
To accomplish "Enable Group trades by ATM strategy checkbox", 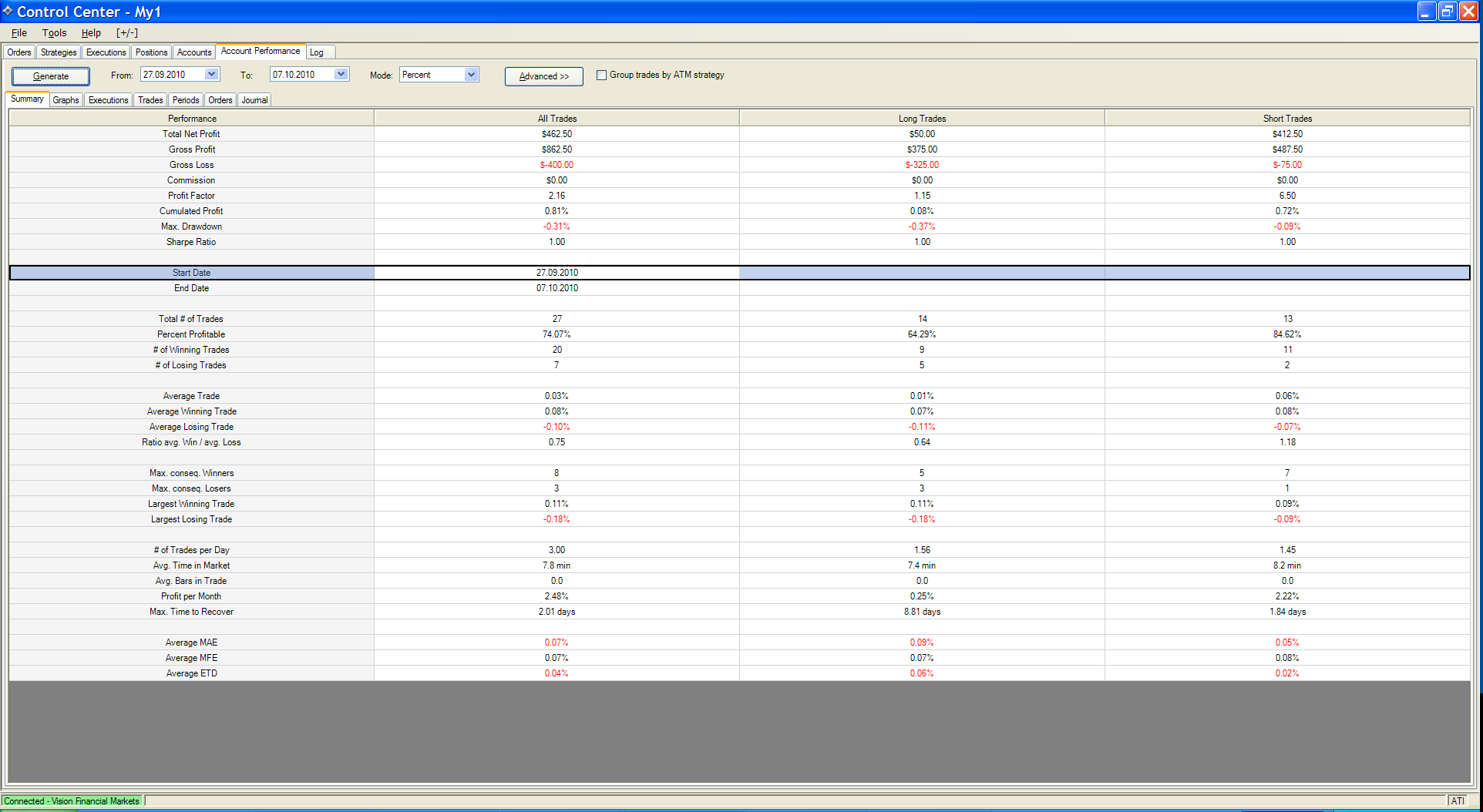I will (602, 75).
